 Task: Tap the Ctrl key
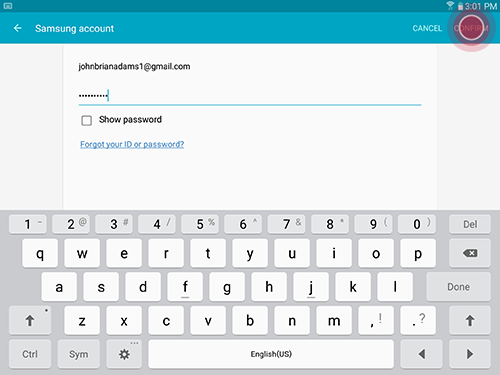point(30,354)
